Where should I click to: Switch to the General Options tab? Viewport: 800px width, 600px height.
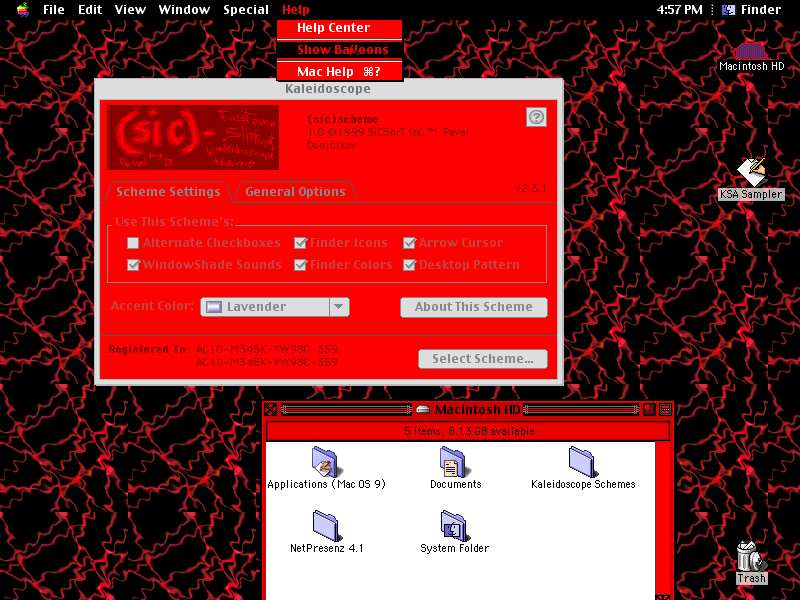[295, 192]
